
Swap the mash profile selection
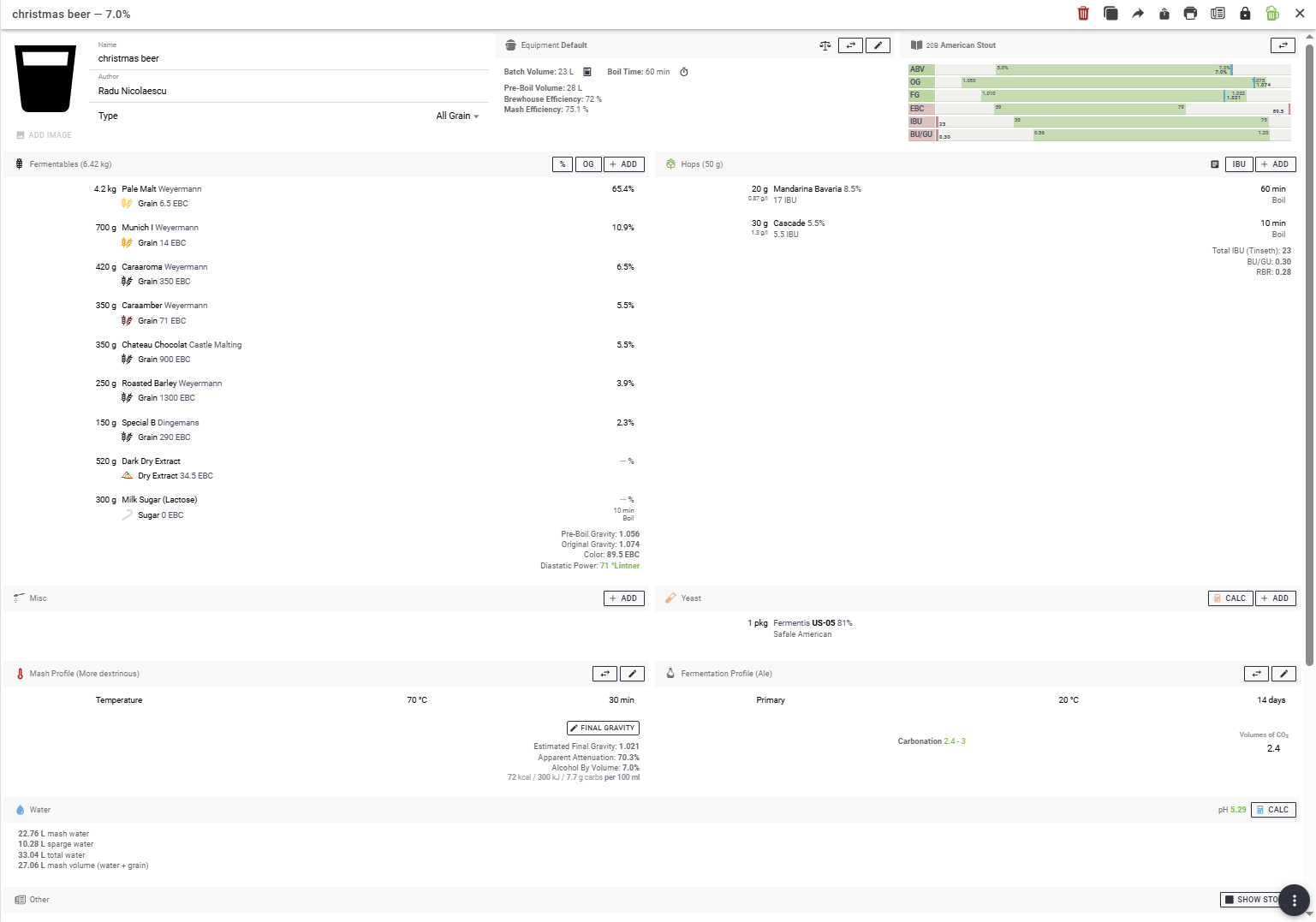tap(604, 674)
